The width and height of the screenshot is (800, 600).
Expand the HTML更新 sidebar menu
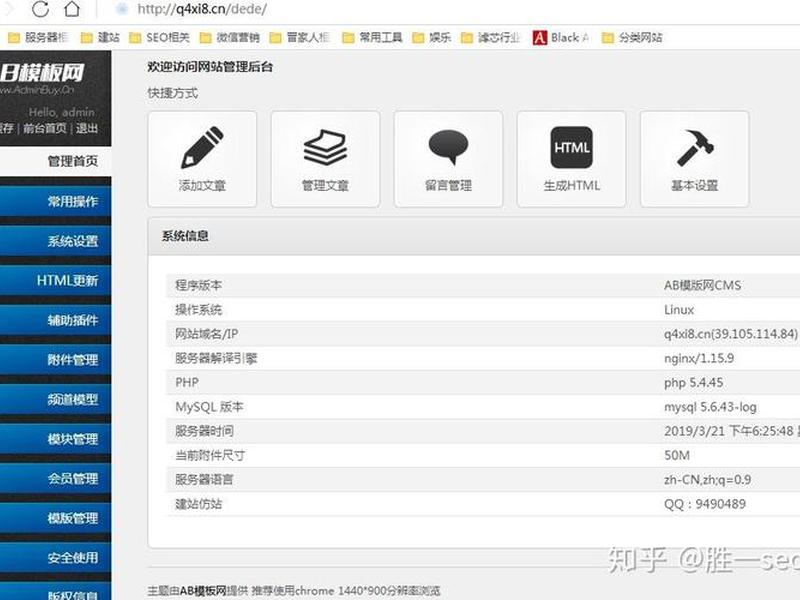coord(56,280)
